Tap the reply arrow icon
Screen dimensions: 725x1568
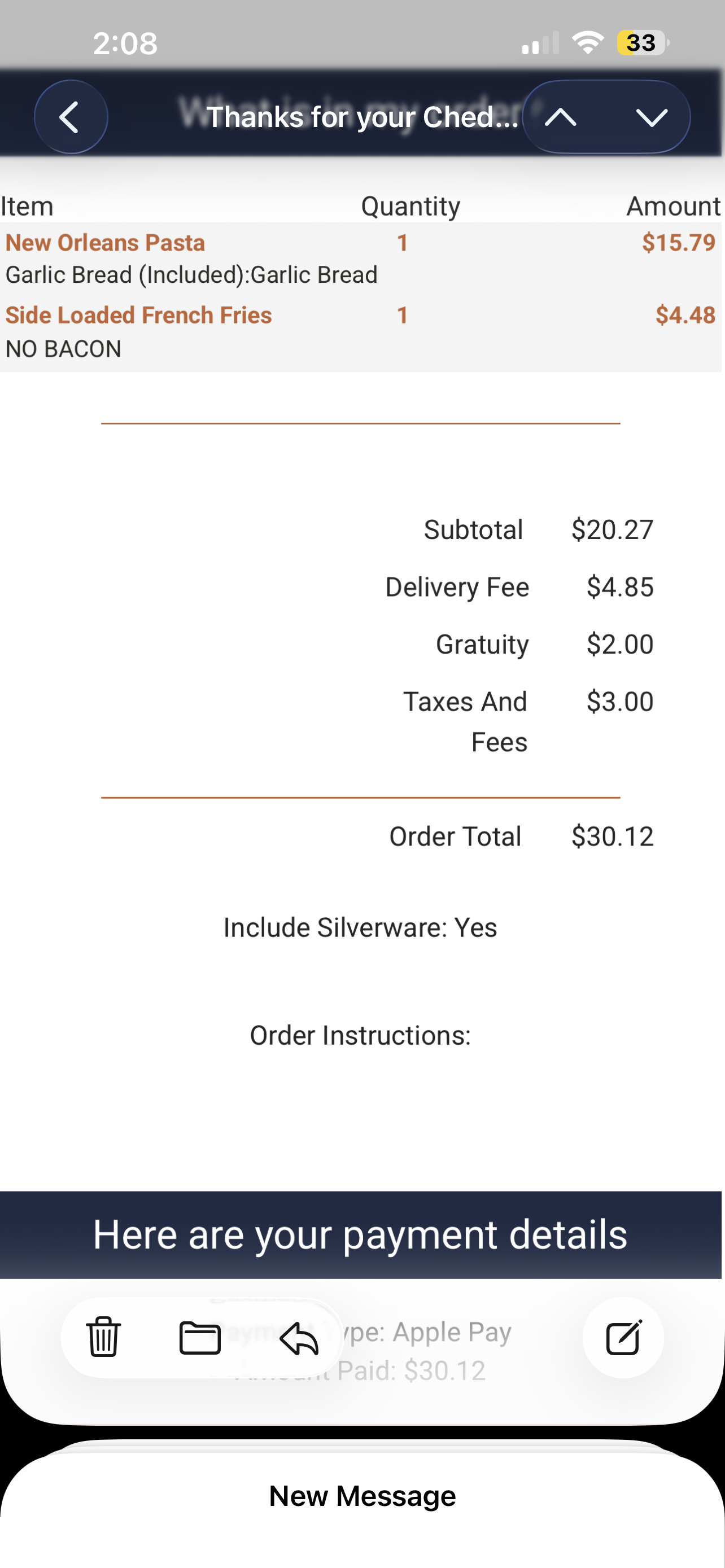pyautogui.click(x=299, y=1338)
